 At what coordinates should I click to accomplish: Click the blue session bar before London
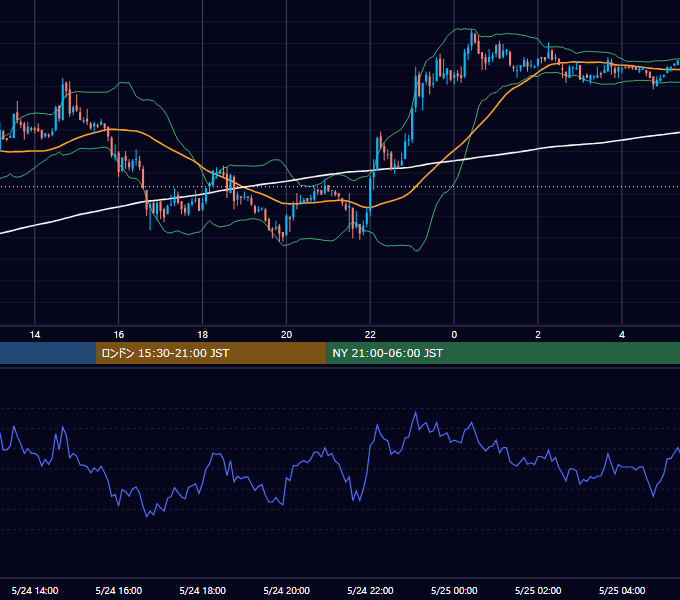tap(48, 353)
